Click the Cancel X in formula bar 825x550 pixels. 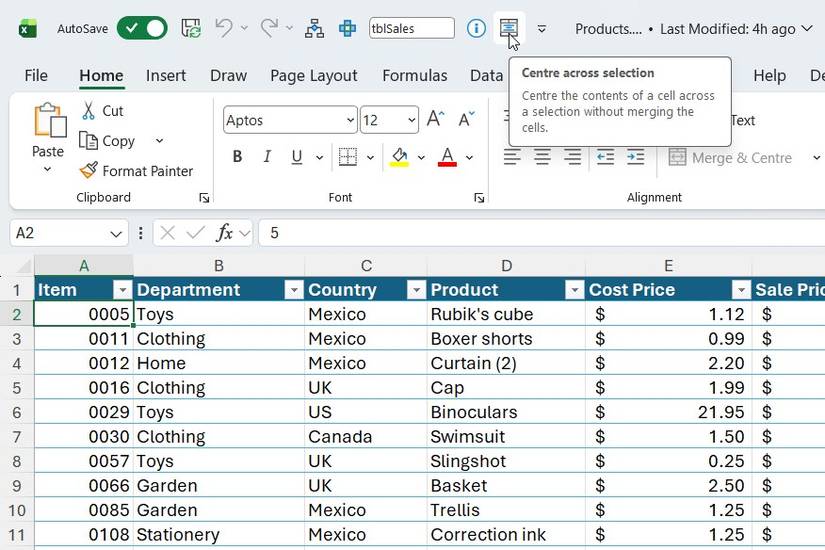click(x=167, y=233)
